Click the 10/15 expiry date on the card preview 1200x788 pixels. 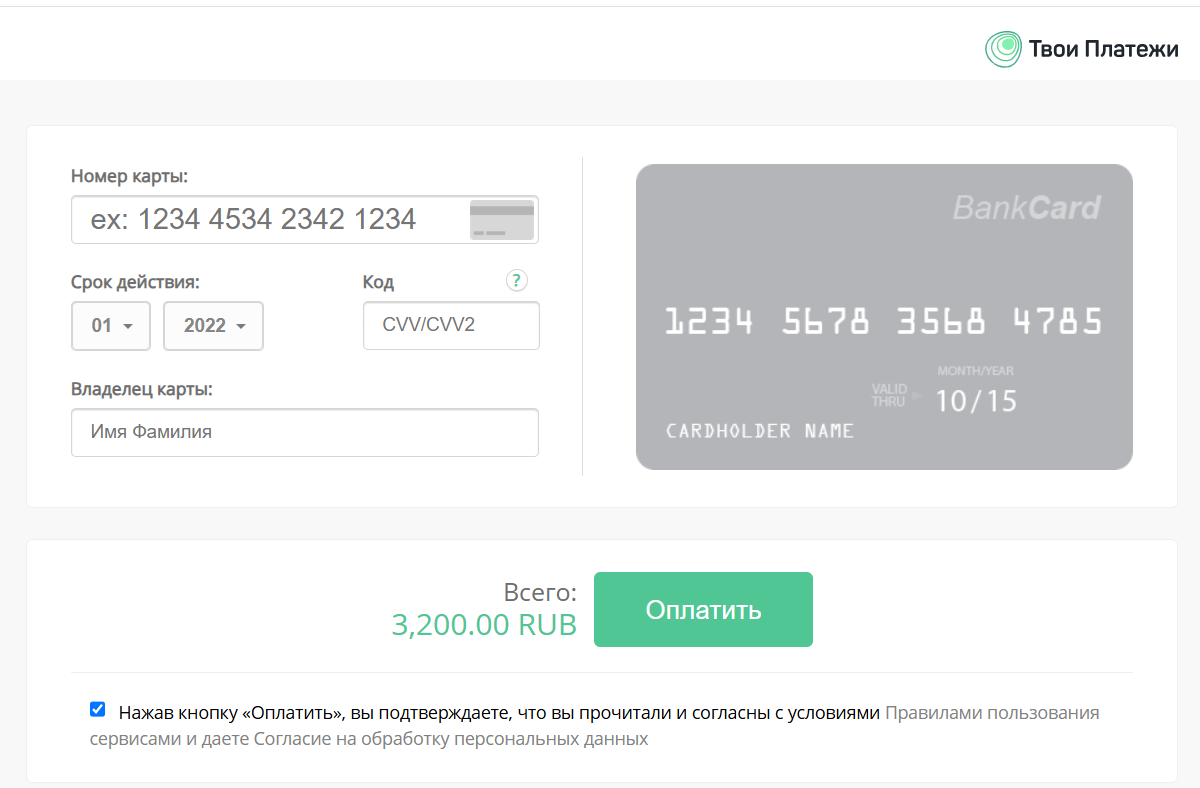[x=976, y=401]
